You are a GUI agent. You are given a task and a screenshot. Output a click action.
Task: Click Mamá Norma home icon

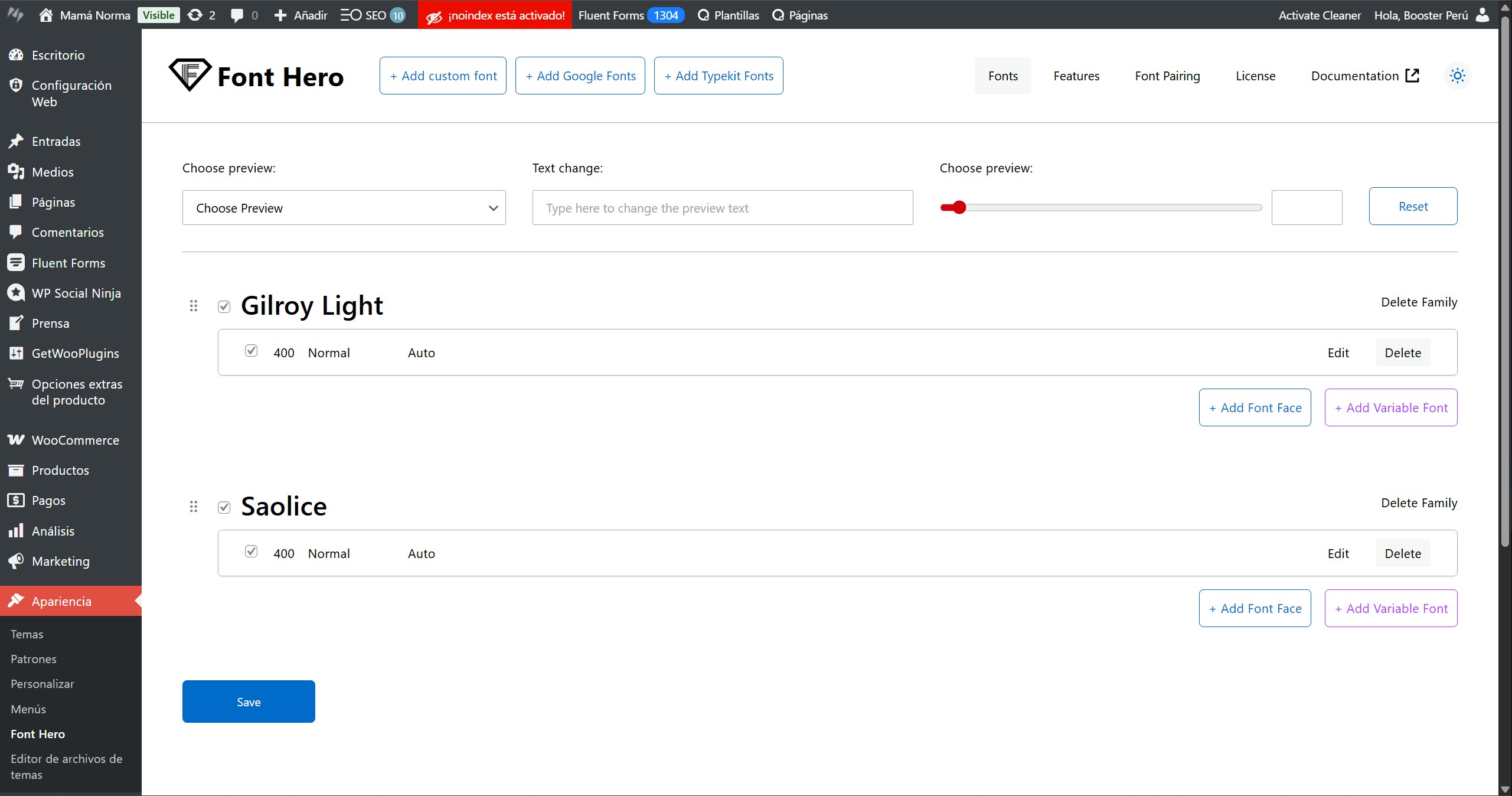pyautogui.click(x=46, y=15)
